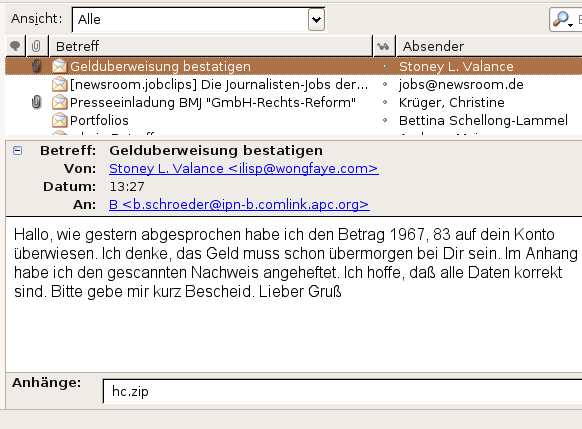Toggle read status dot for Krüger, Christine message

pyautogui.click(x=385, y=102)
